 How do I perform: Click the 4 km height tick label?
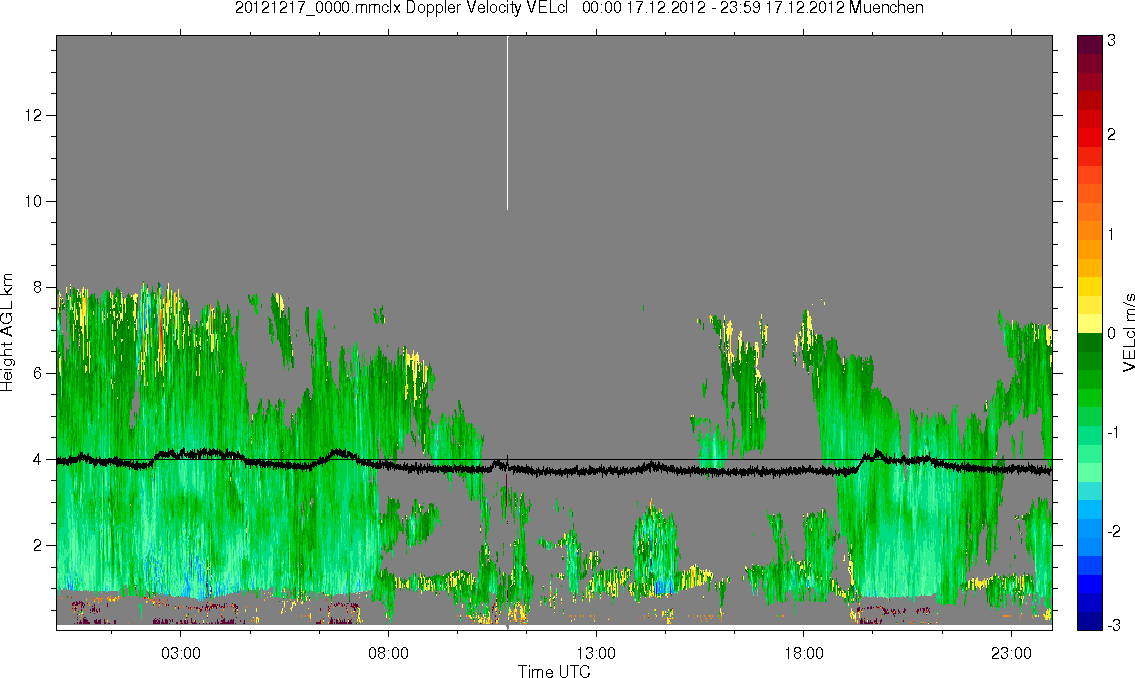point(38,459)
